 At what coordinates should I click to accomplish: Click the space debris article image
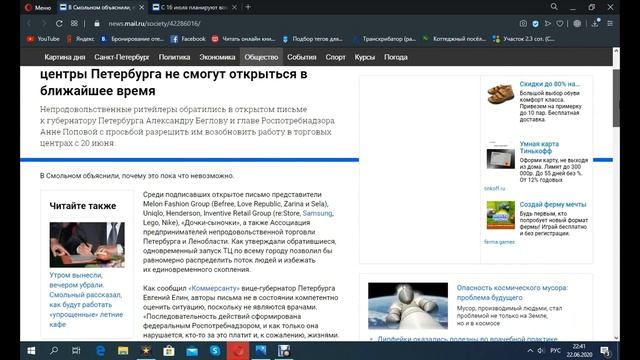pos(408,306)
